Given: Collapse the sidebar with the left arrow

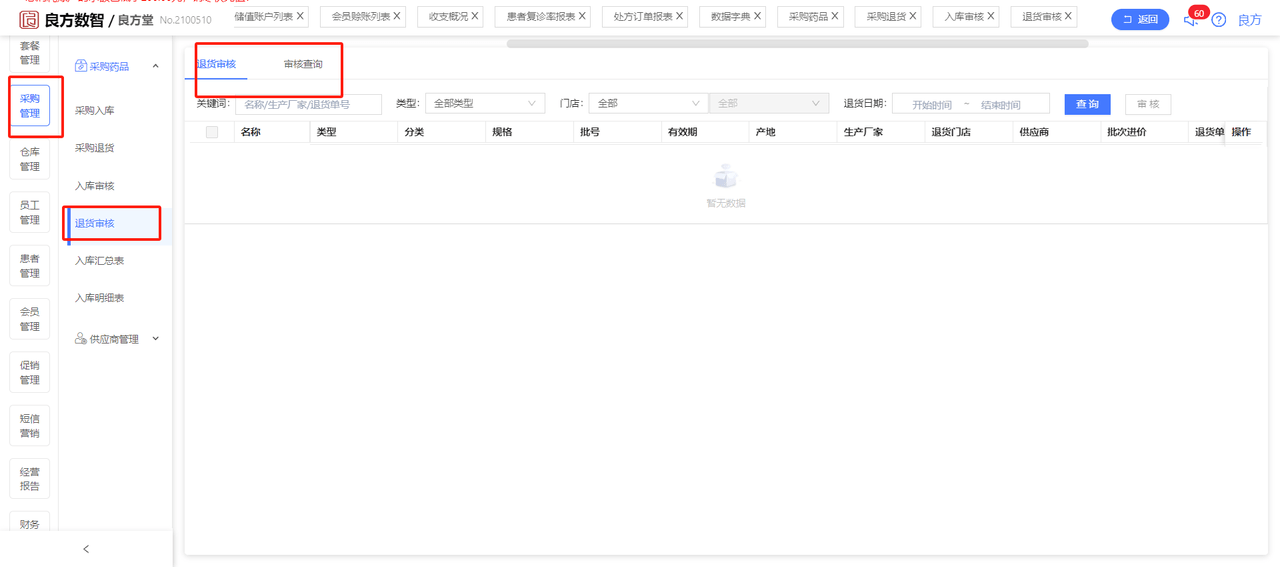Looking at the screenshot, I should click(x=86, y=549).
